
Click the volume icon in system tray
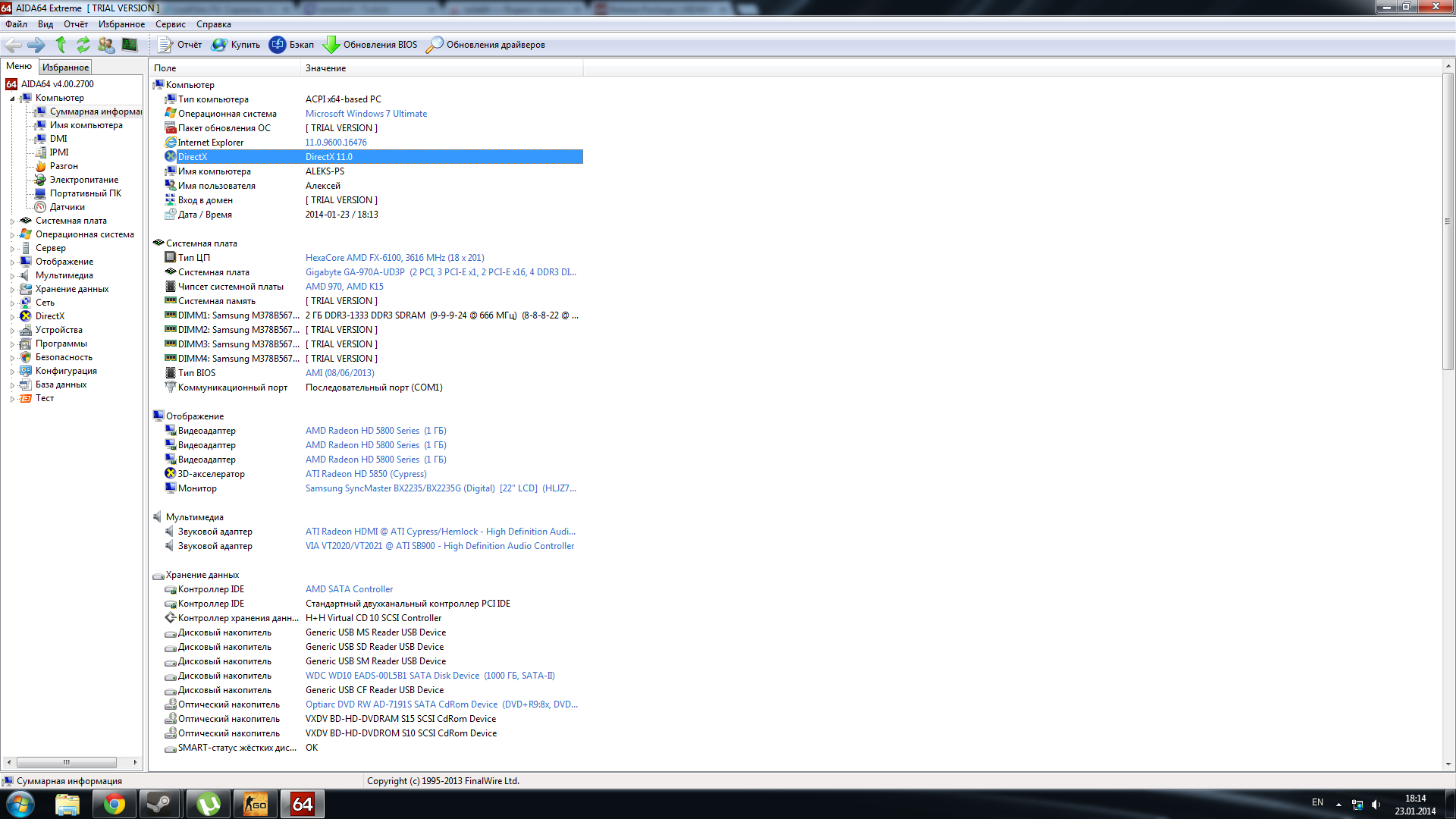point(1376,804)
